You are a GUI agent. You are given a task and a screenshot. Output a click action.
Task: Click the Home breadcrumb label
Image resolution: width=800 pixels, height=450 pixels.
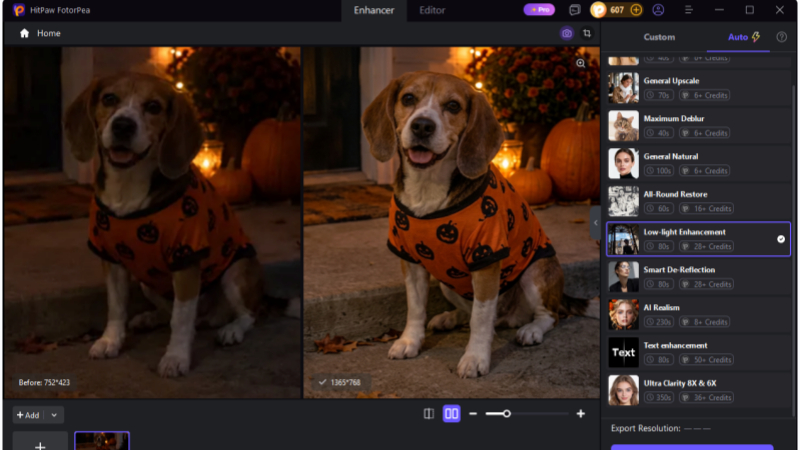tap(48, 33)
